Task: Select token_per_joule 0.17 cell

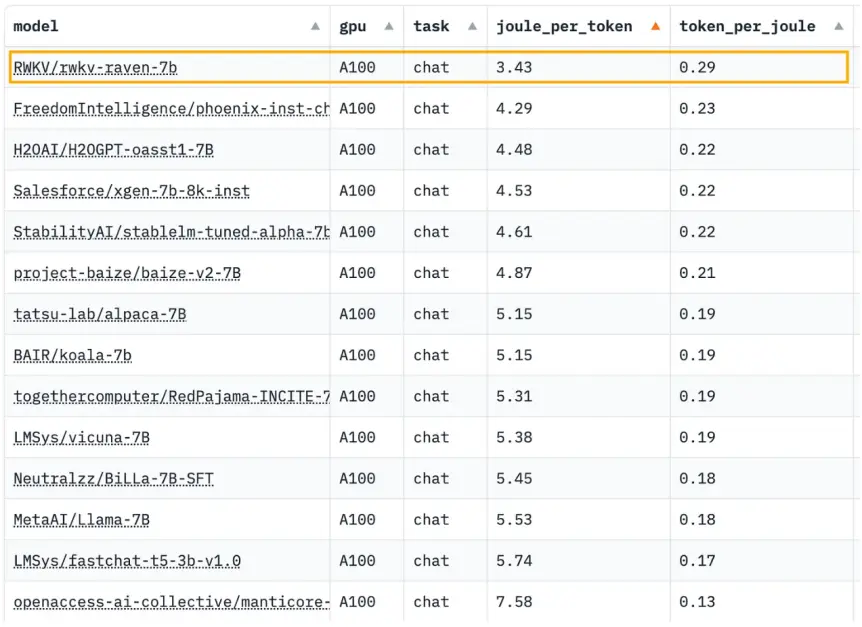Action: point(761,561)
